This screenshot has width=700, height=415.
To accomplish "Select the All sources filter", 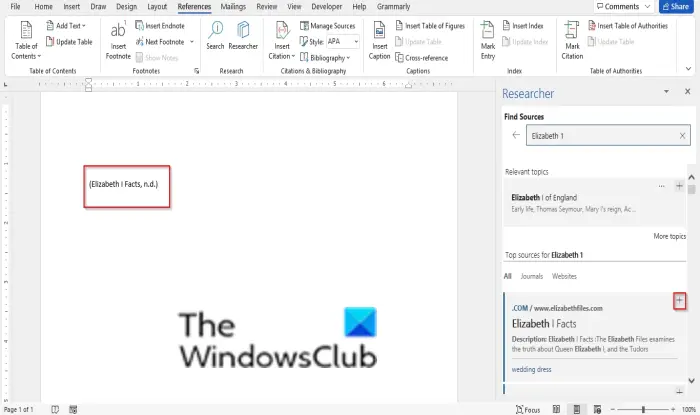I will pos(508,276).
